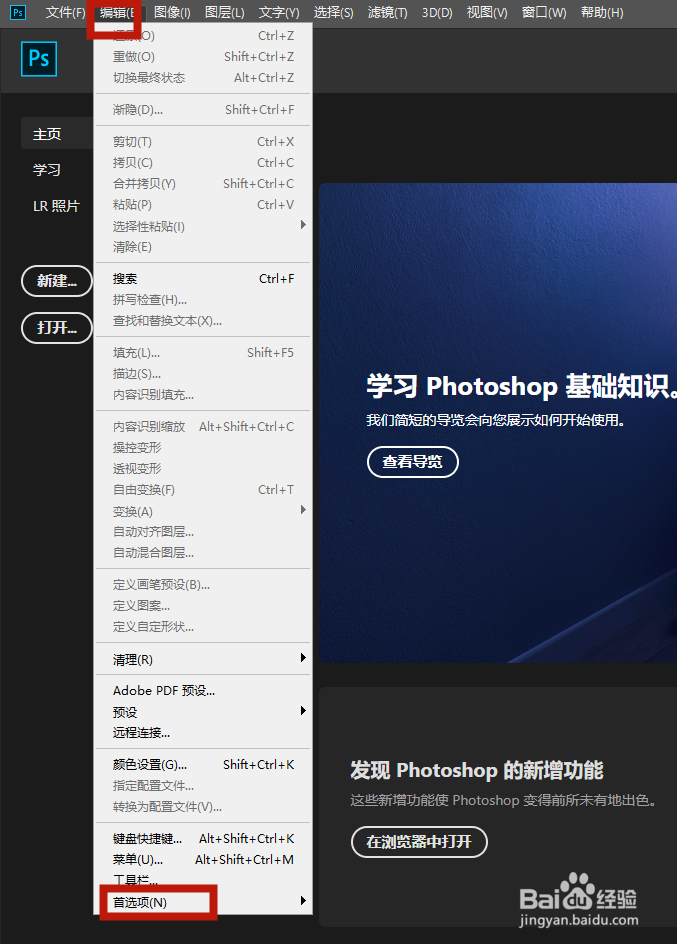The width and height of the screenshot is (677, 944).
Task: Choose 定义图案... menu item
Action: pos(203,606)
